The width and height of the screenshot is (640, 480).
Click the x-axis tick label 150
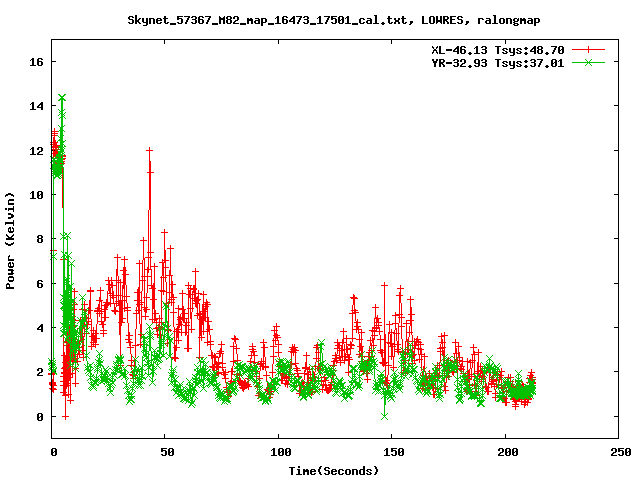pyautogui.click(x=394, y=452)
